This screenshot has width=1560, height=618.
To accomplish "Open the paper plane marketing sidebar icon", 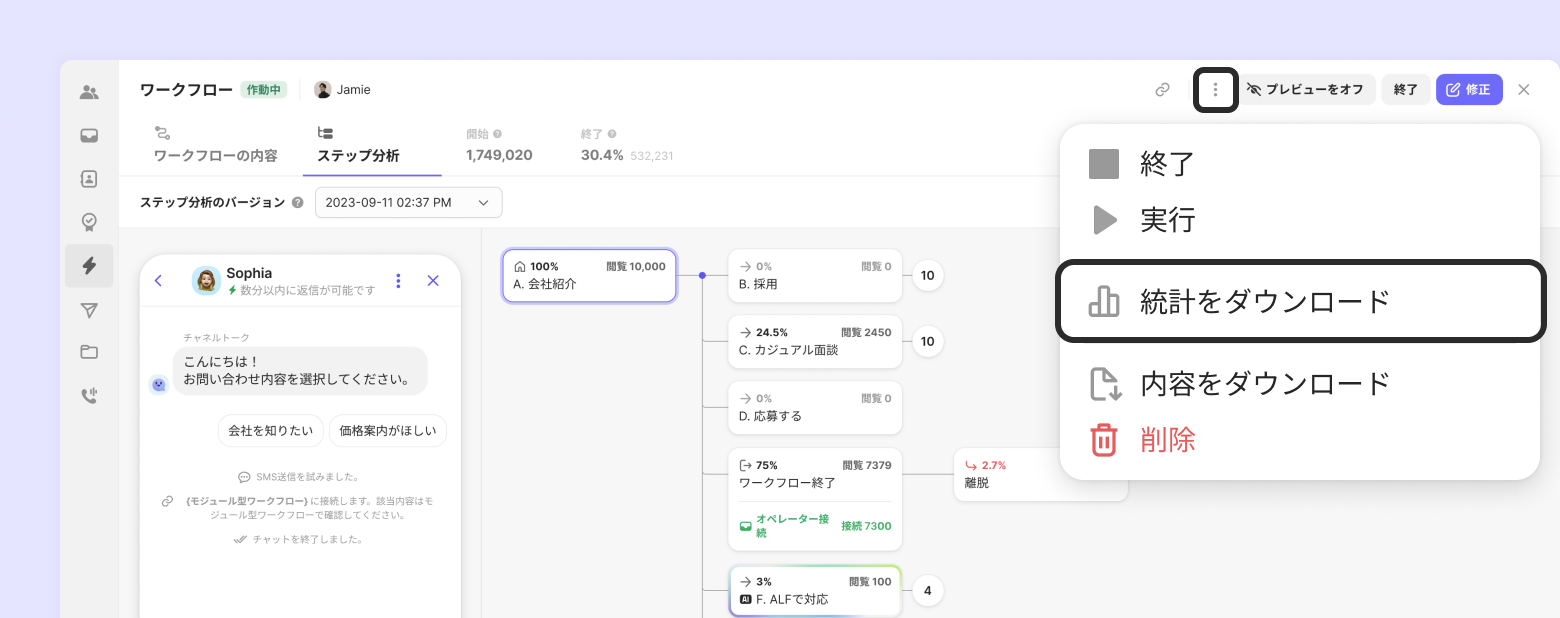I will point(89,310).
